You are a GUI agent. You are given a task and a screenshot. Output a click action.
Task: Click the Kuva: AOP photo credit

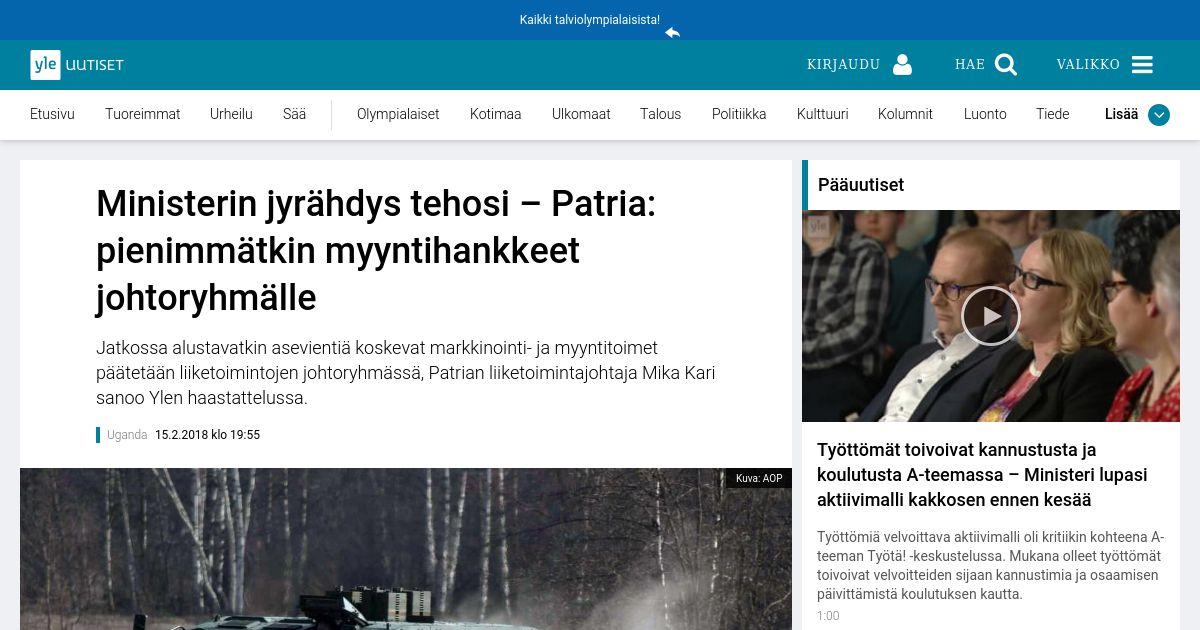click(x=759, y=478)
